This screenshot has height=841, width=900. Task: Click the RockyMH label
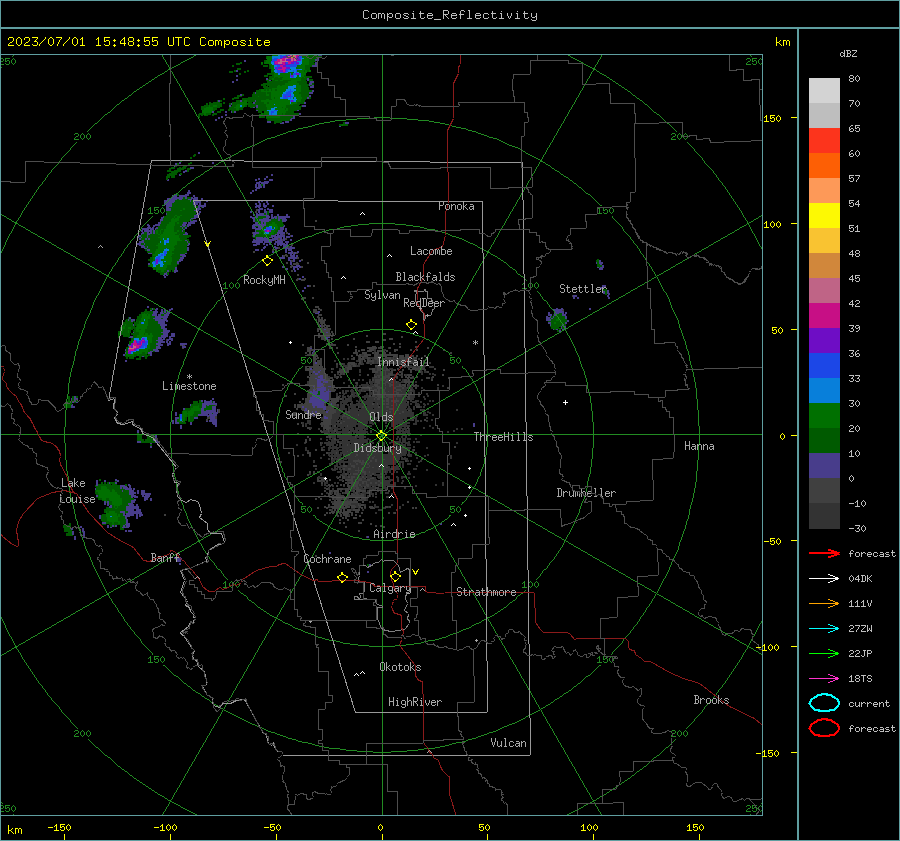tap(264, 280)
